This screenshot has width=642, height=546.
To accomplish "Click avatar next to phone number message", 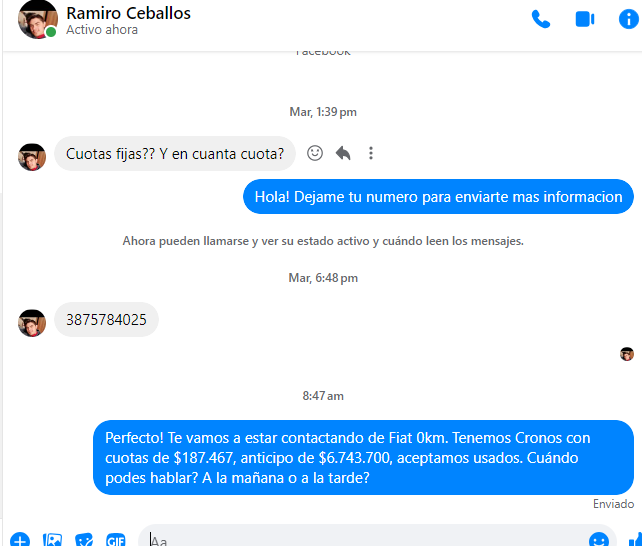I will [x=32, y=323].
